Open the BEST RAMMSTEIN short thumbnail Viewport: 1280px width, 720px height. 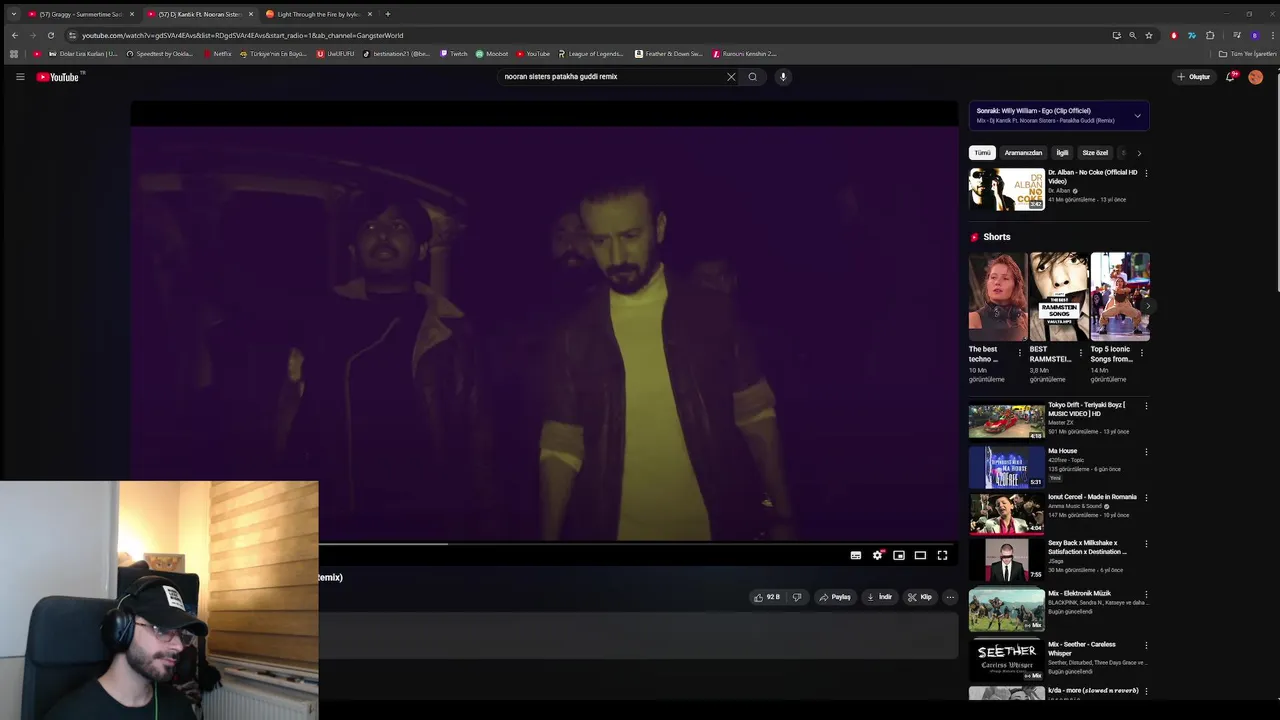(x=1059, y=297)
